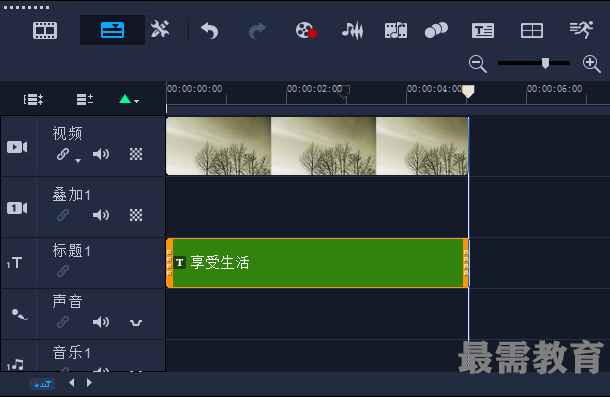
Task: Open the Sound Mixer
Action: click(x=352, y=30)
